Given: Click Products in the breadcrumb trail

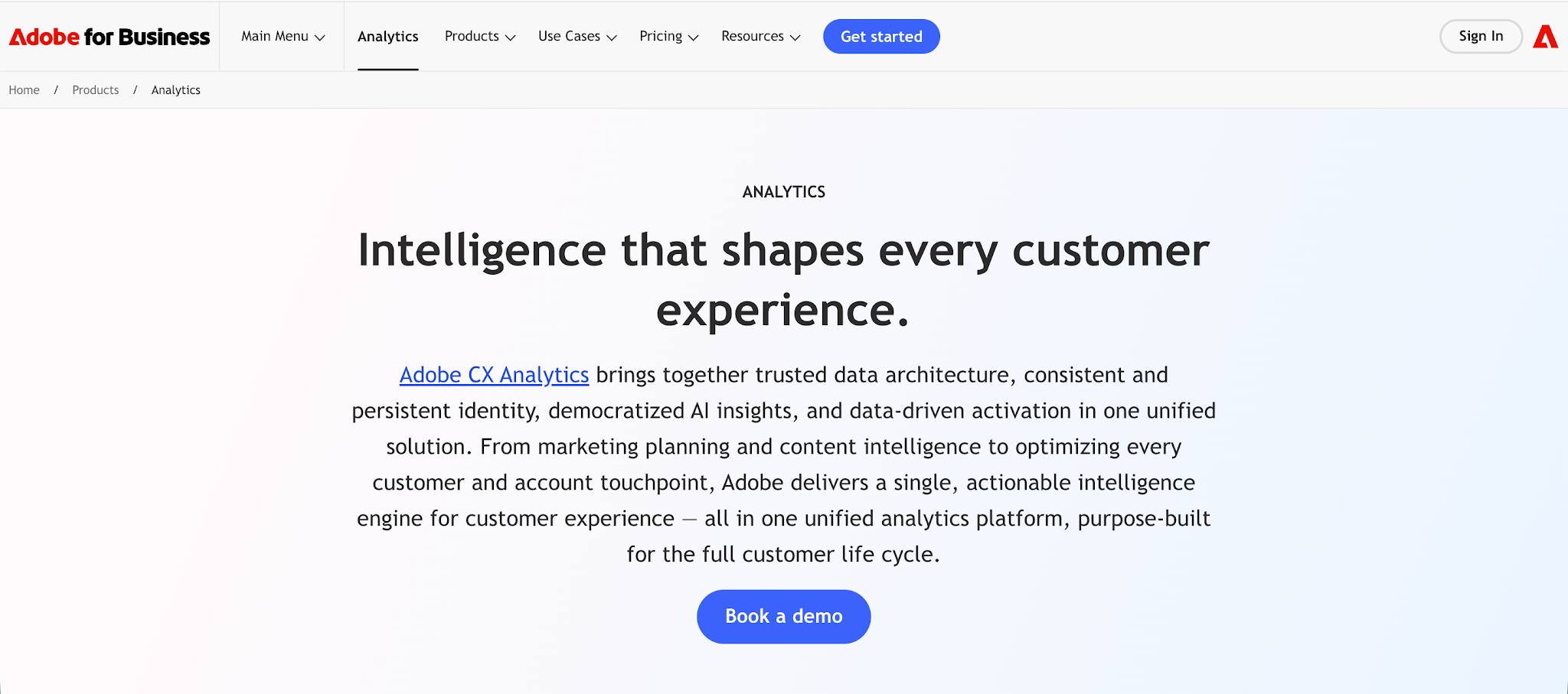Looking at the screenshot, I should (95, 90).
